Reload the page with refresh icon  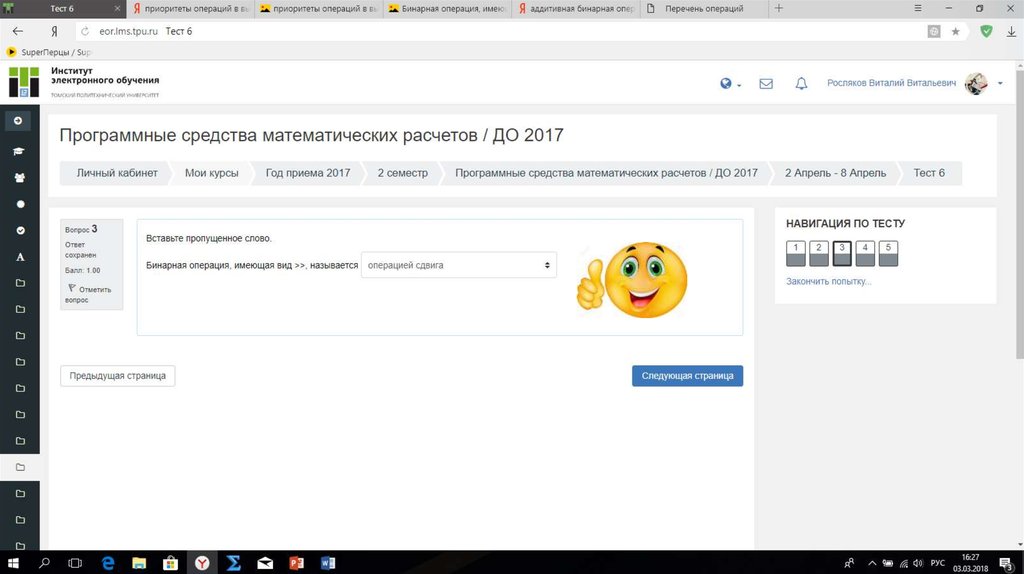pyautogui.click(x=85, y=31)
